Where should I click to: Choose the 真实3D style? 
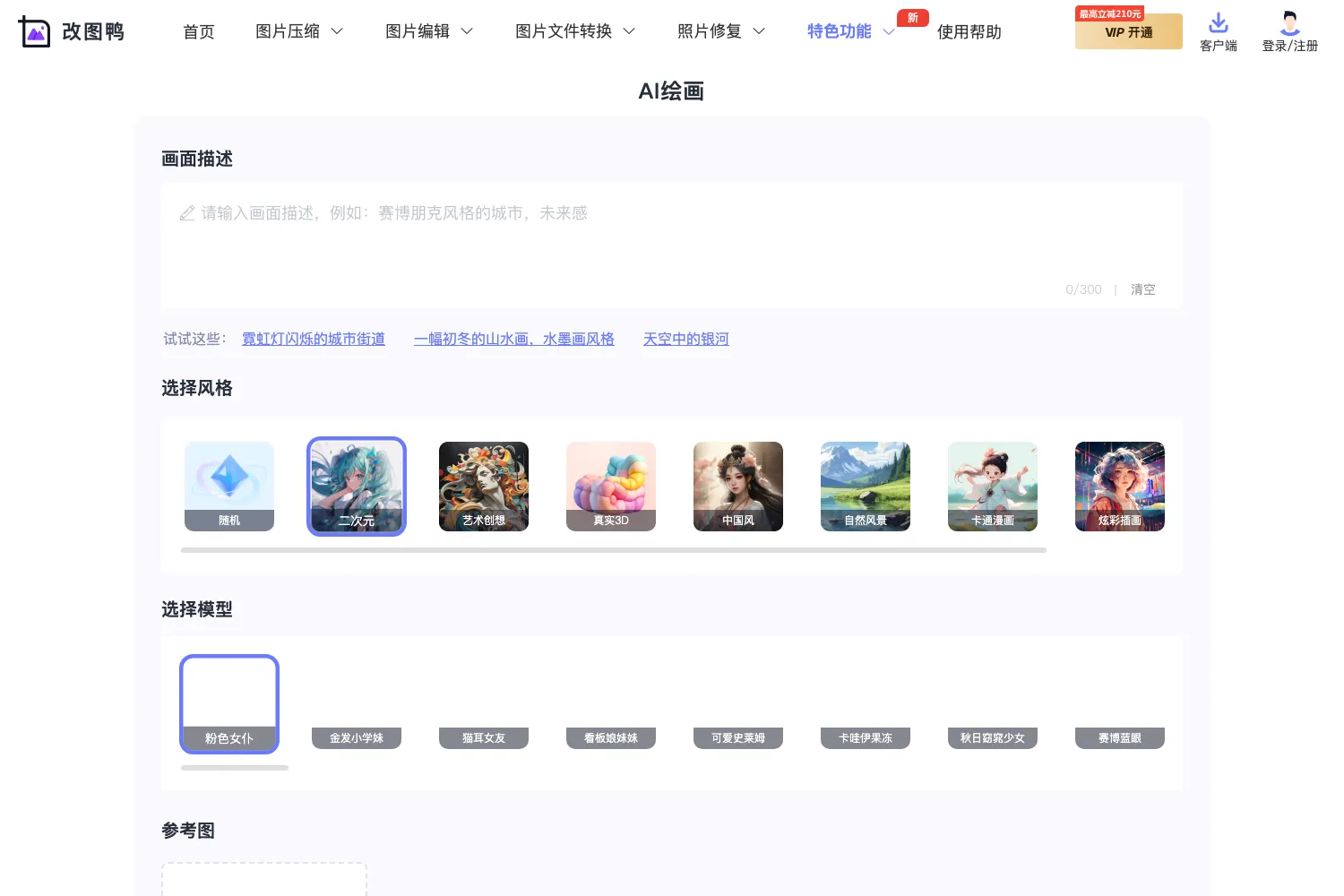(x=611, y=487)
